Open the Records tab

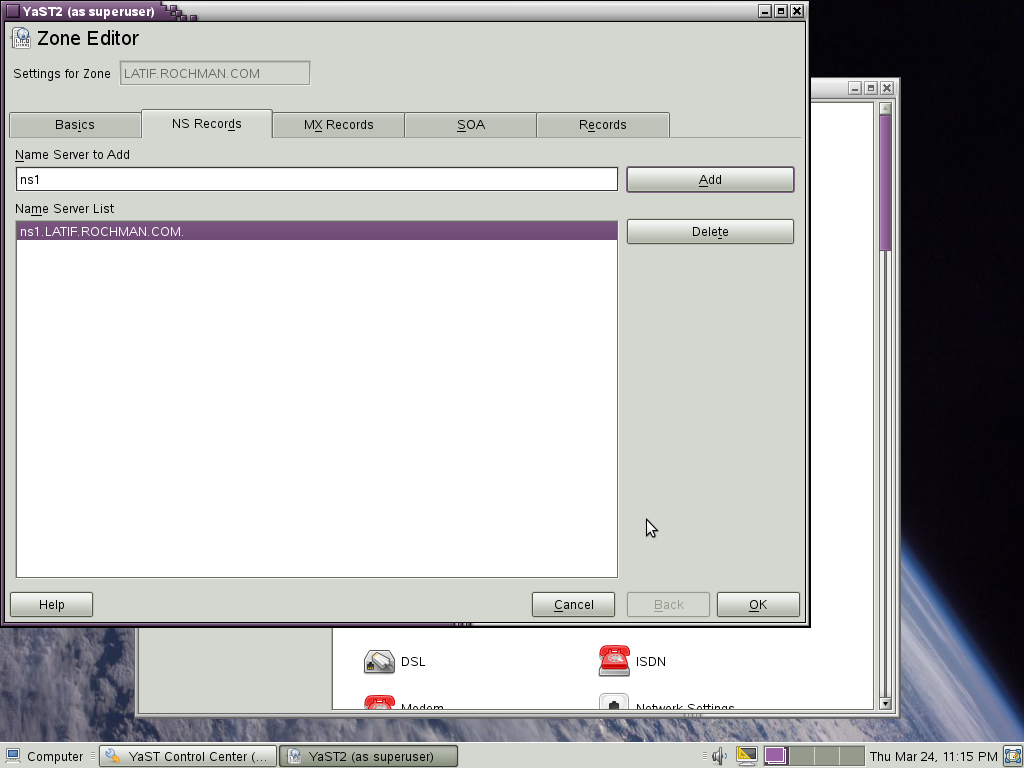click(603, 125)
